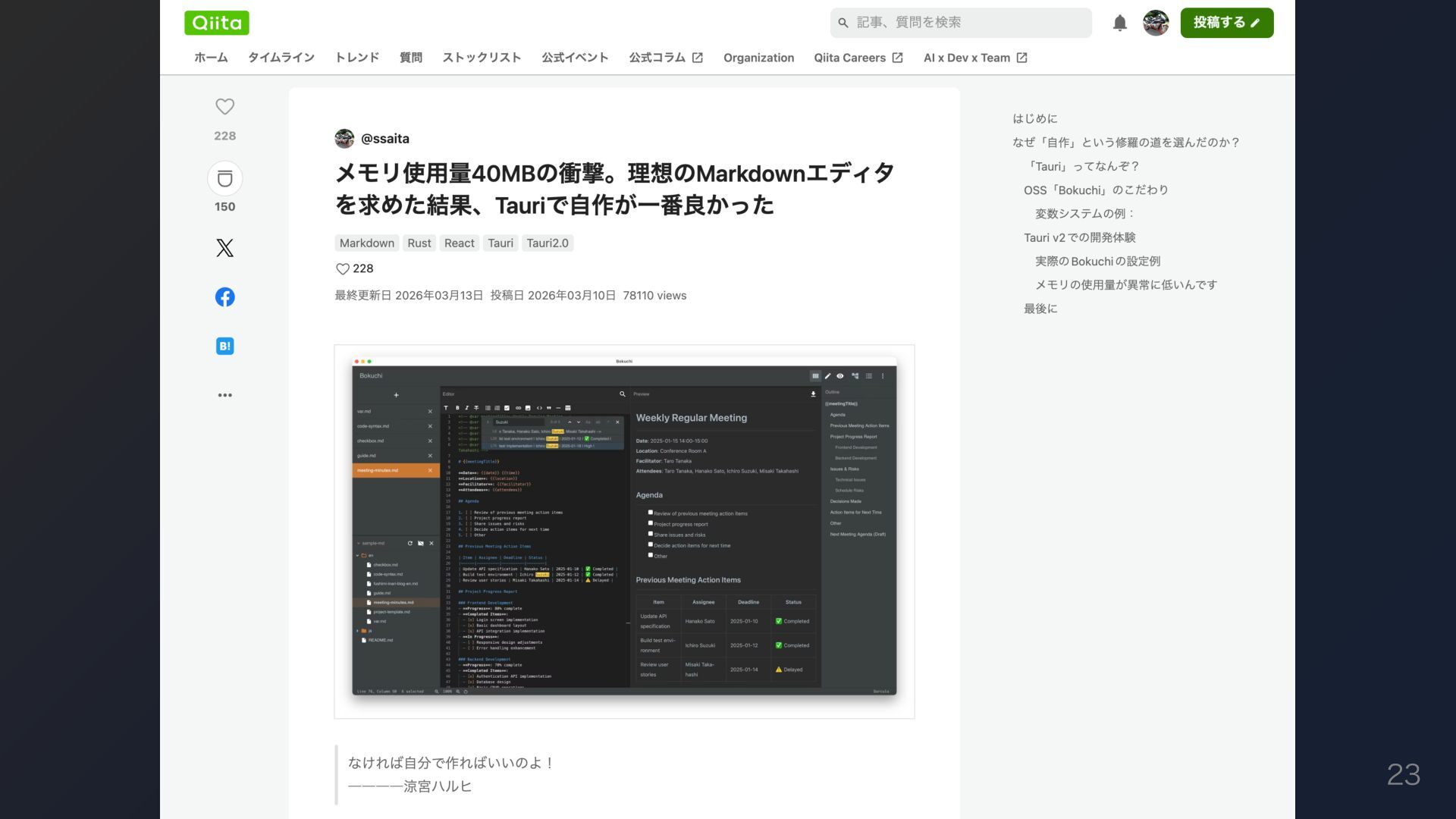The image size is (1456, 819).
Task: Bookmark on Hatena with B! icon
Action: tap(224, 347)
